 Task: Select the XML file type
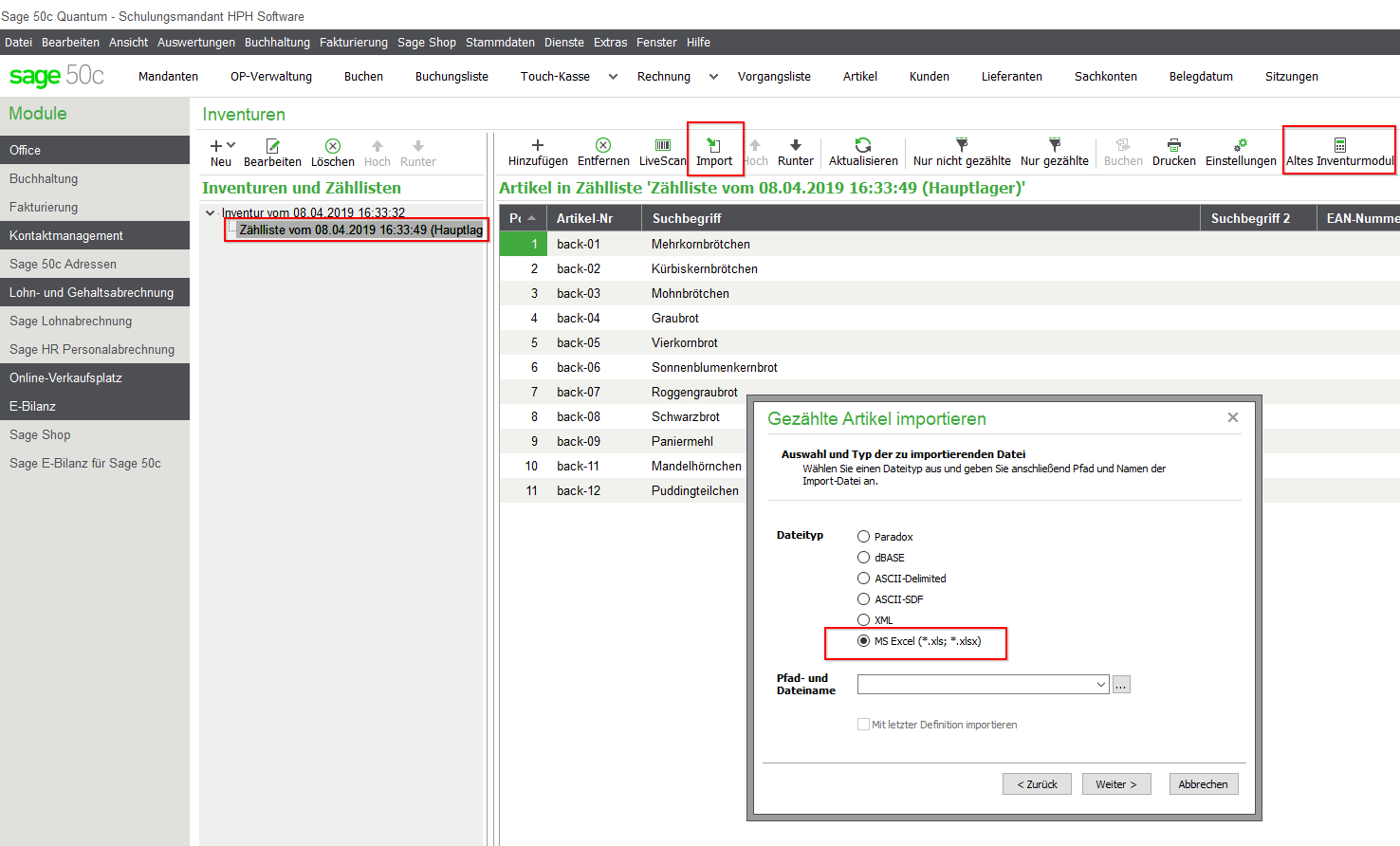(863, 620)
